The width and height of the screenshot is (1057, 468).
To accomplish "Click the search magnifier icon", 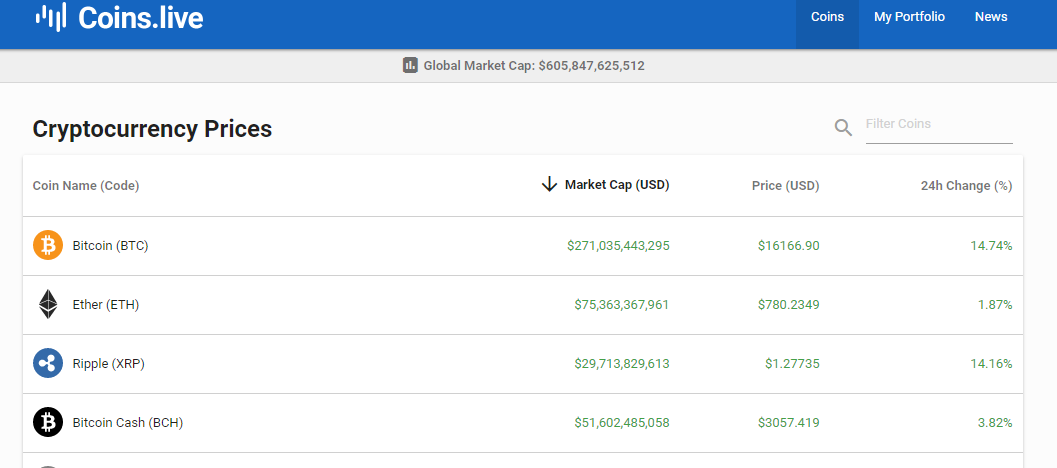I will pyautogui.click(x=843, y=127).
